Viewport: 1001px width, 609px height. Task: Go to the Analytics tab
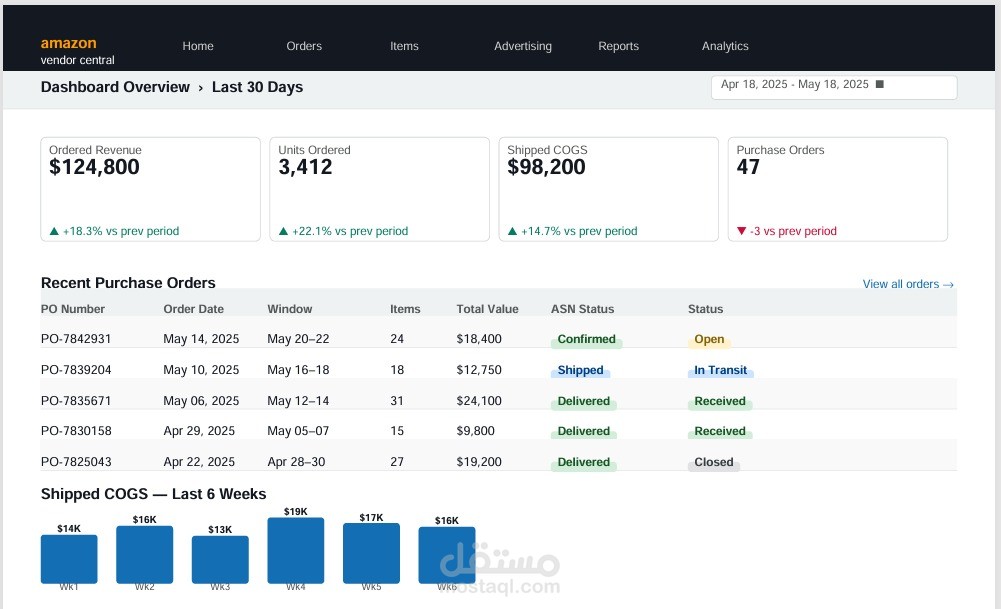[725, 46]
